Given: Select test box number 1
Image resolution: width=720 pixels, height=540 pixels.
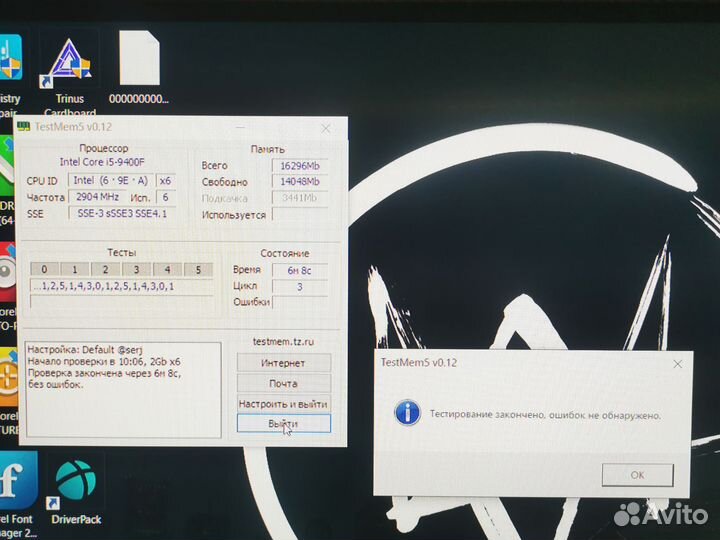Looking at the screenshot, I should coord(75,270).
